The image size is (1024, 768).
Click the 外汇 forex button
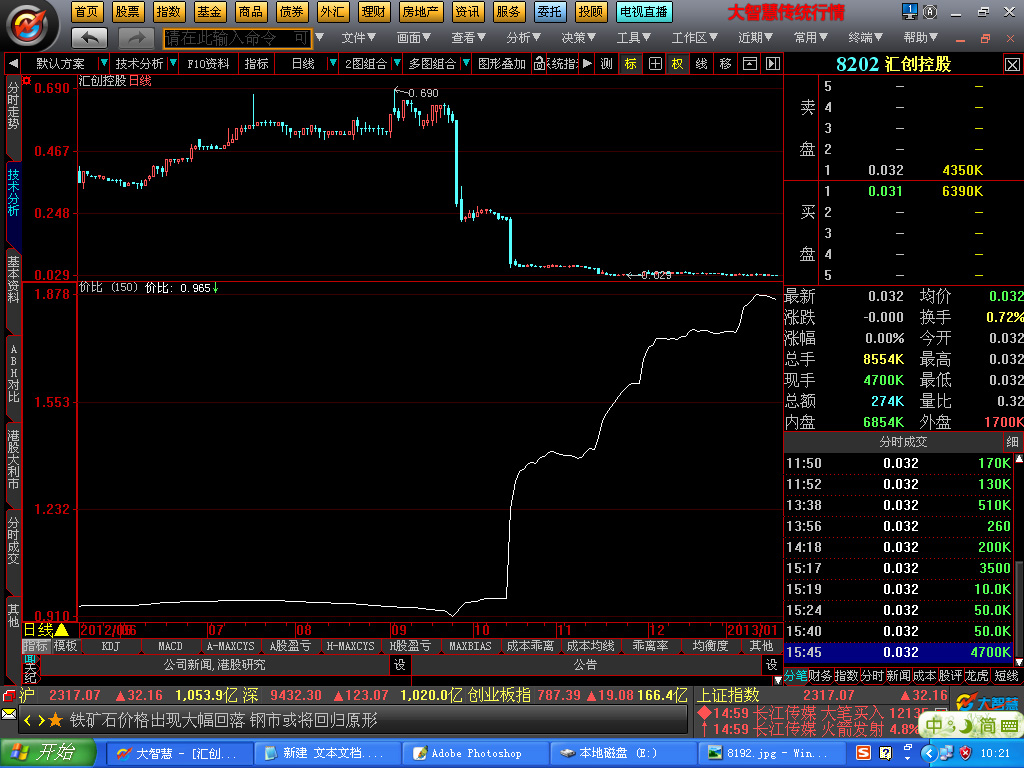(x=332, y=12)
